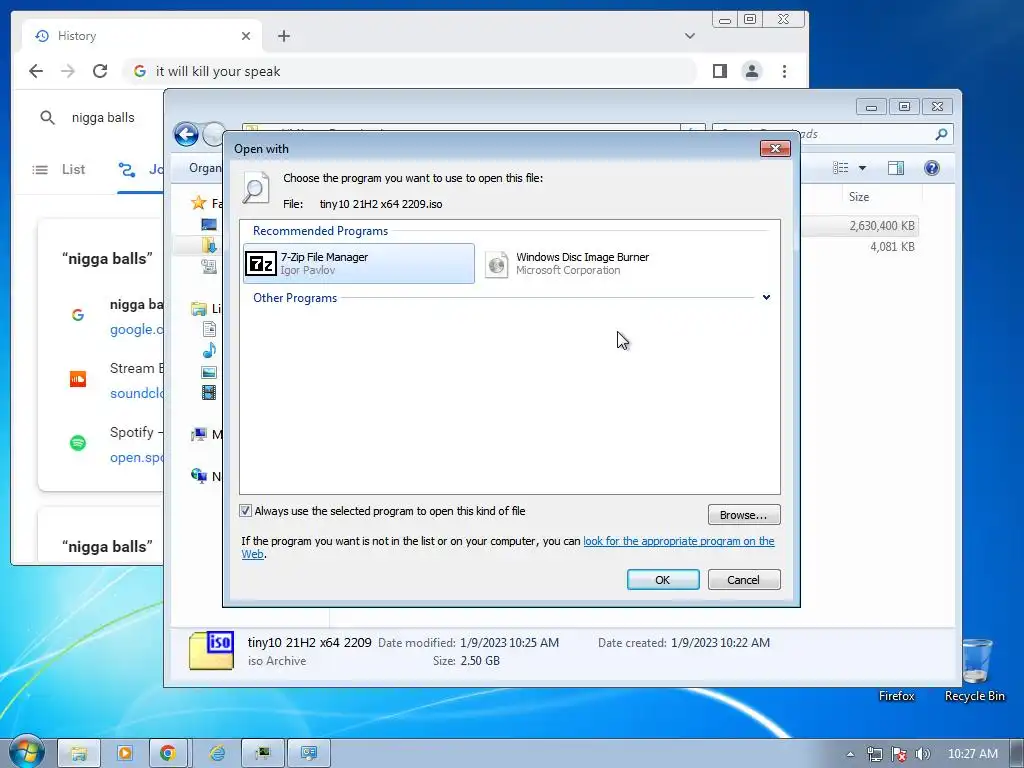Click Chrome back arrow
The width and height of the screenshot is (1024, 768).
click(36, 71)
